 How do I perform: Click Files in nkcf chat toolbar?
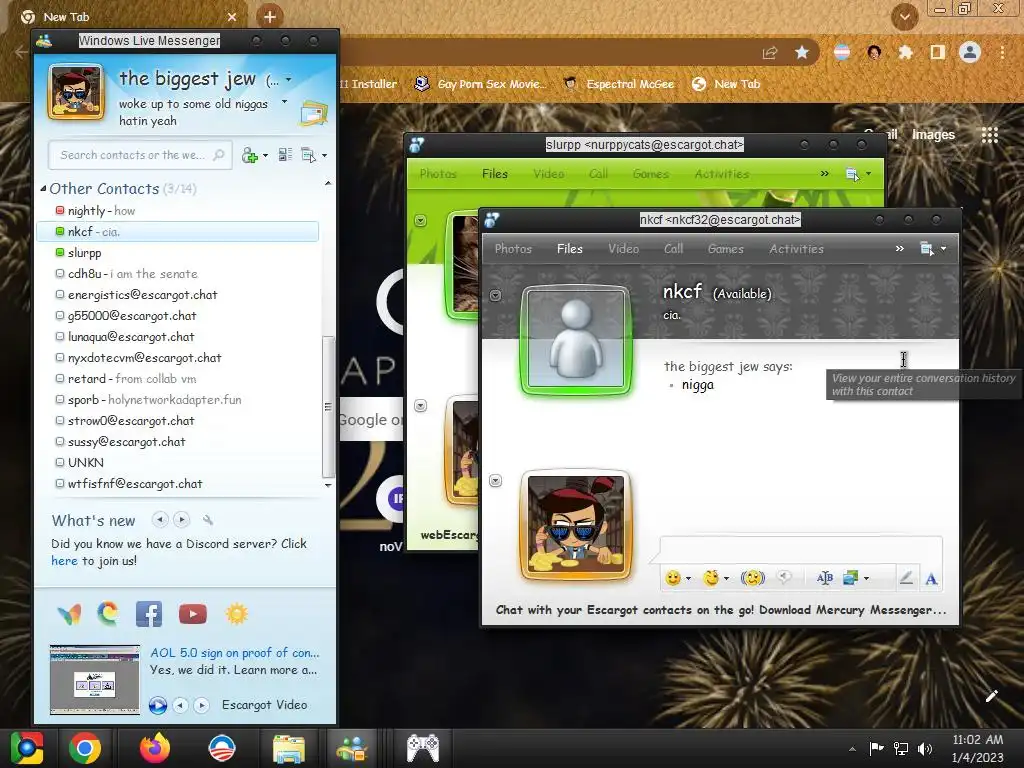point(569,249)
